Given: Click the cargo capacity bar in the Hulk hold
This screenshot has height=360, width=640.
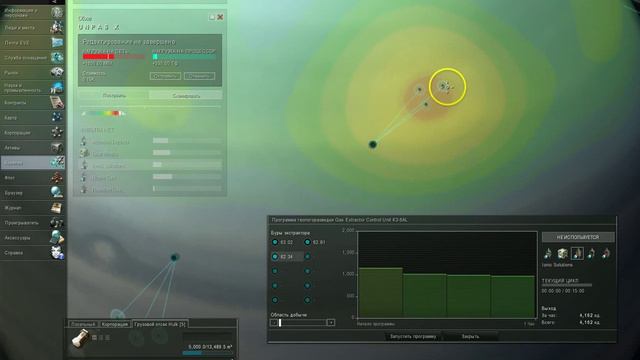Looking at the screenshot, I should (x=207, y=353).
